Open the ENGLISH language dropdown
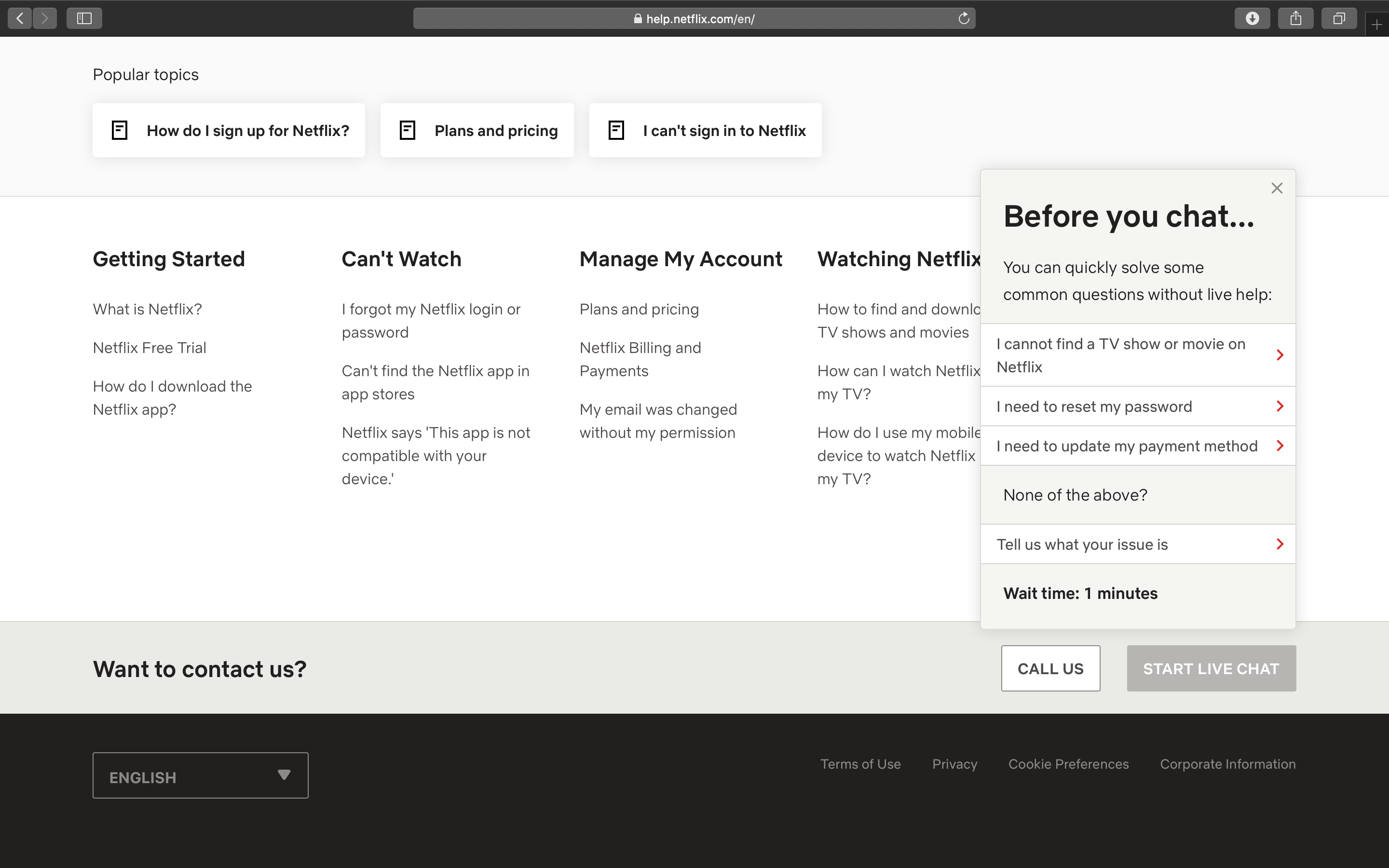The height and width of the screenshot is (868, 1389). 200,775
